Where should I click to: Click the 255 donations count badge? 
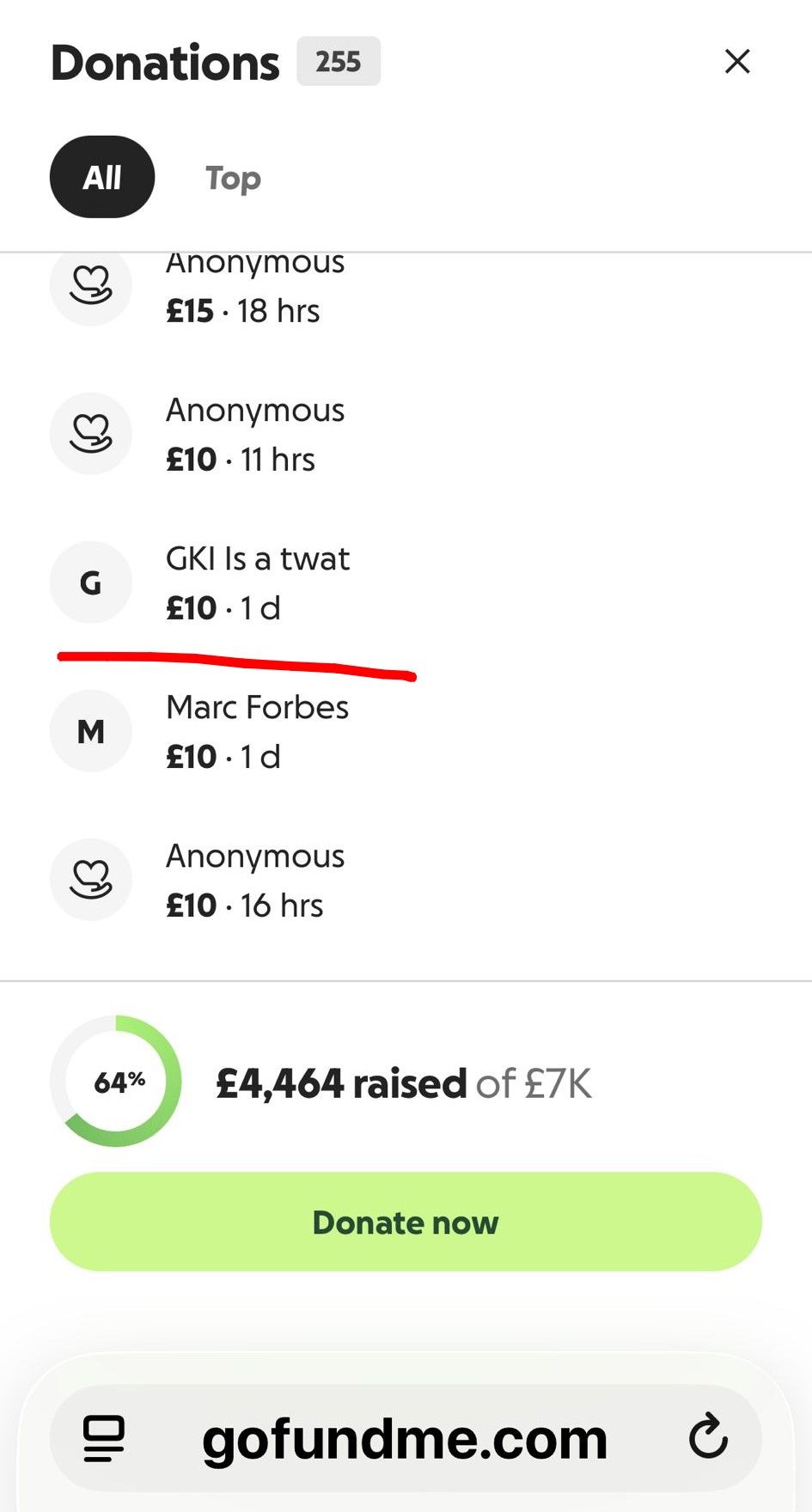coord(339,62)
